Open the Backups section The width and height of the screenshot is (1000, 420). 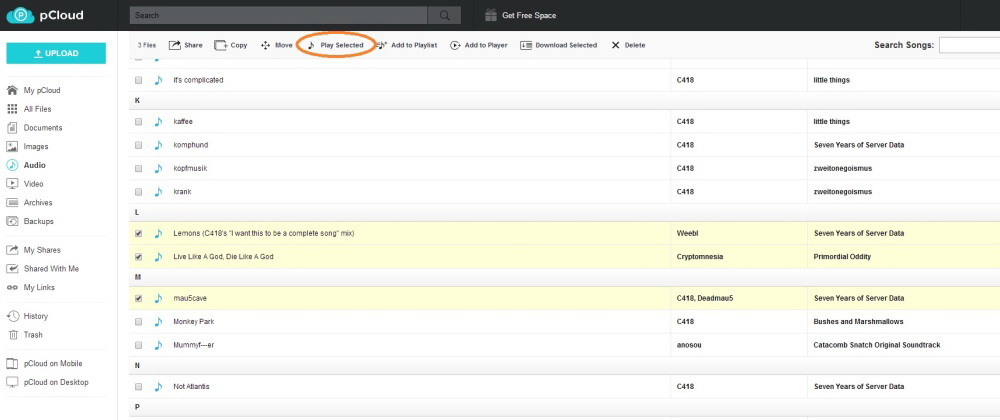pyautogui.click(x=38, y=221)
